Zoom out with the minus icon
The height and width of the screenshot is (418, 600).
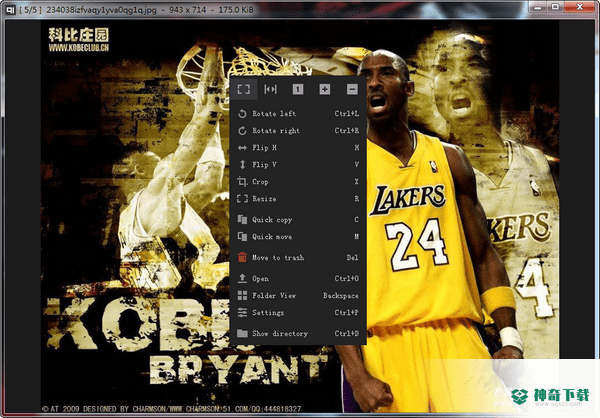pos(352,89)
